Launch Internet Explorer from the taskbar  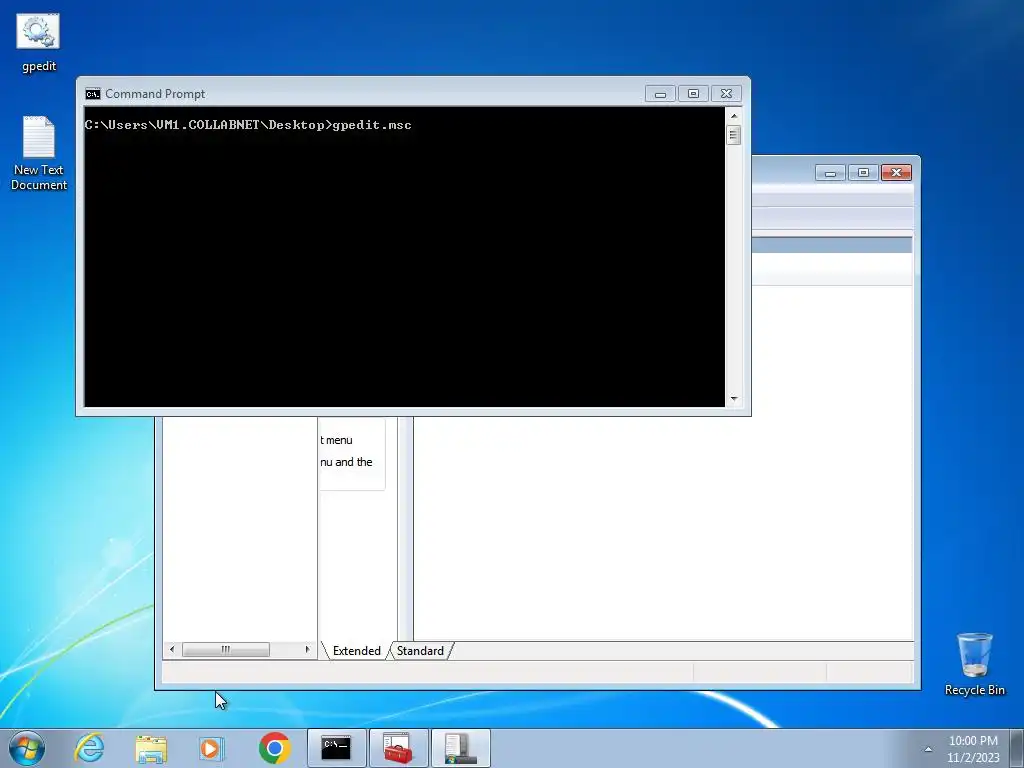pos(89,748)
